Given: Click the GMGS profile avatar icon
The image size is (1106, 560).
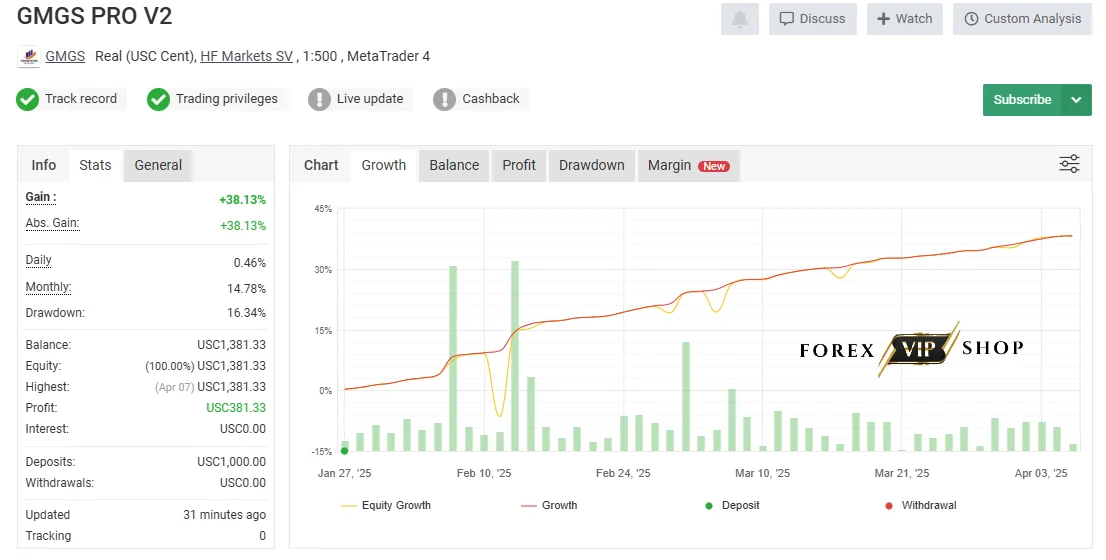Looking at the screenshot, I should (29, 56).
